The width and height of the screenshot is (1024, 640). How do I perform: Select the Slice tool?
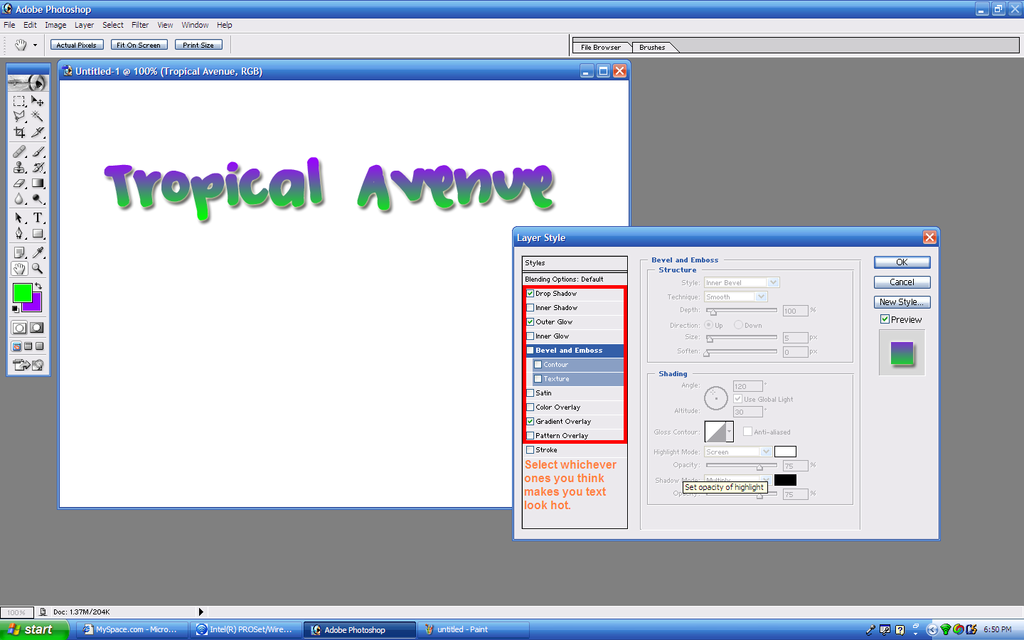point(38,133)
